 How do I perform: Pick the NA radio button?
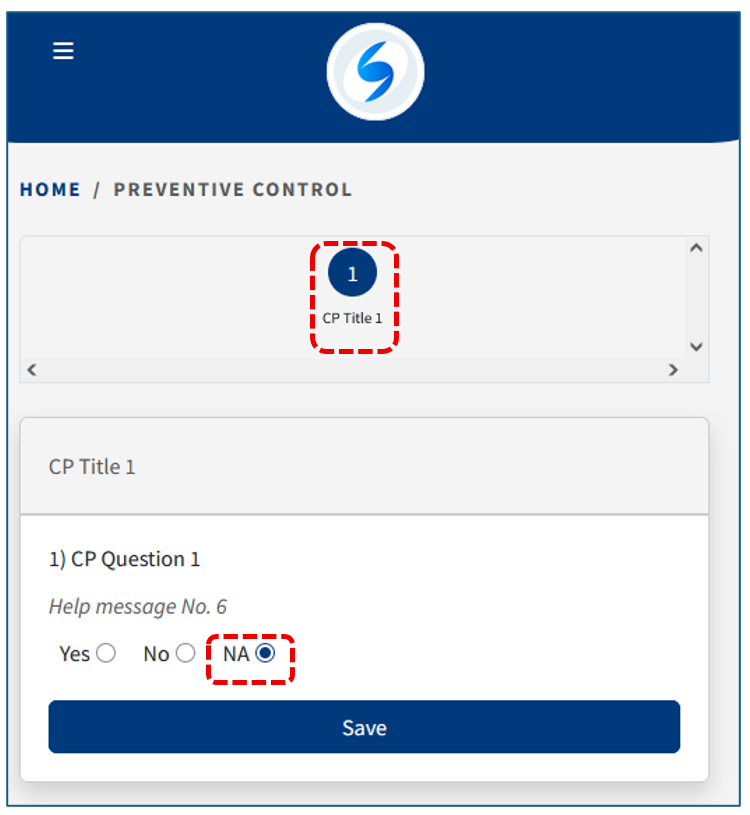tap(265, 654)
